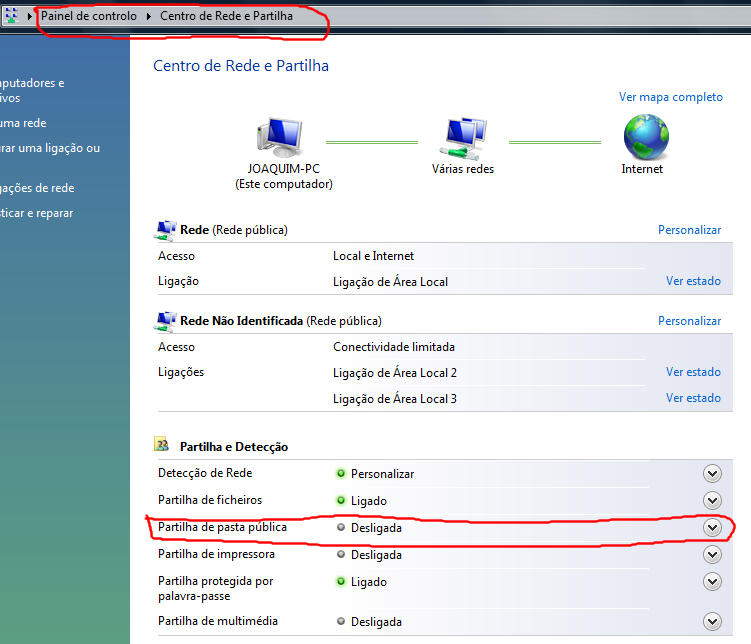This screenshot has width=751, height=644.
Task: Click Ligado status of Partilha de ficheiros
Action: pos(368,501)
